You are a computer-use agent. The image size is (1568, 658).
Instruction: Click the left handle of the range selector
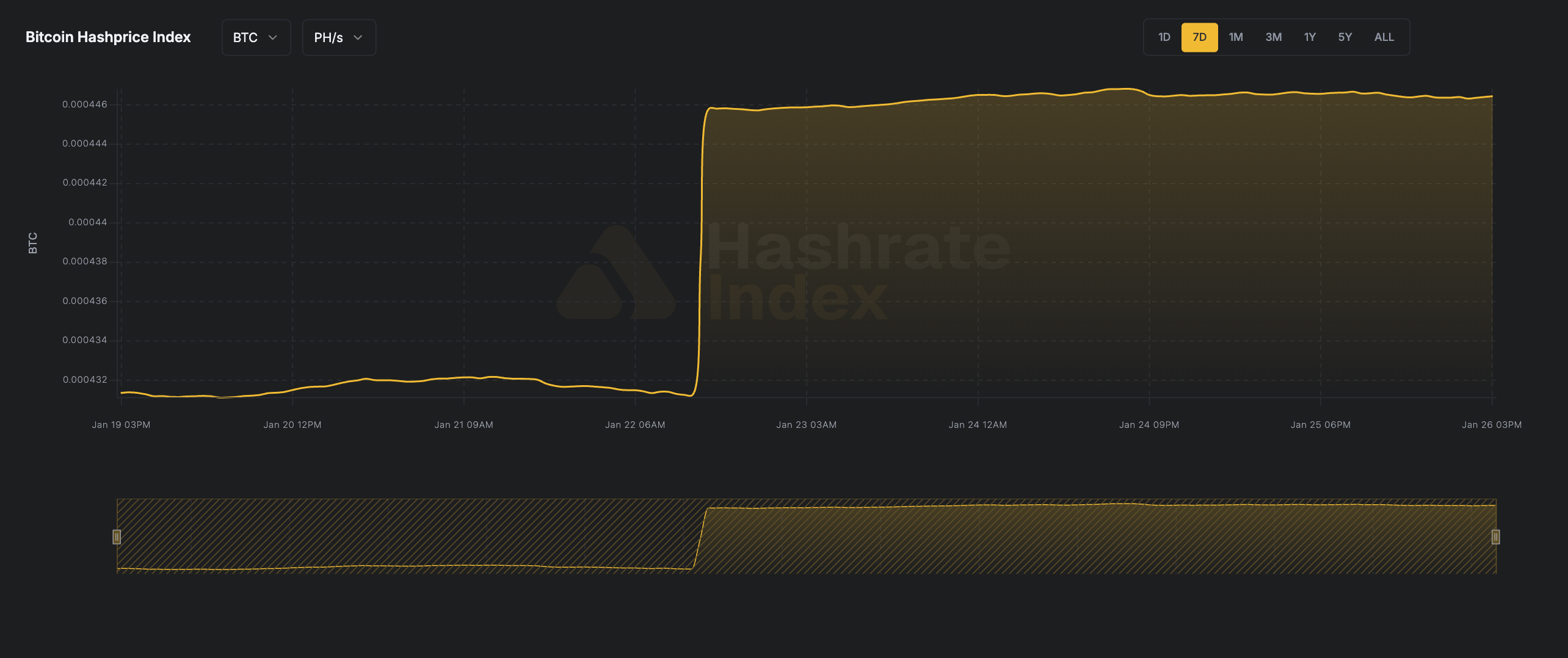click(117, 537)
